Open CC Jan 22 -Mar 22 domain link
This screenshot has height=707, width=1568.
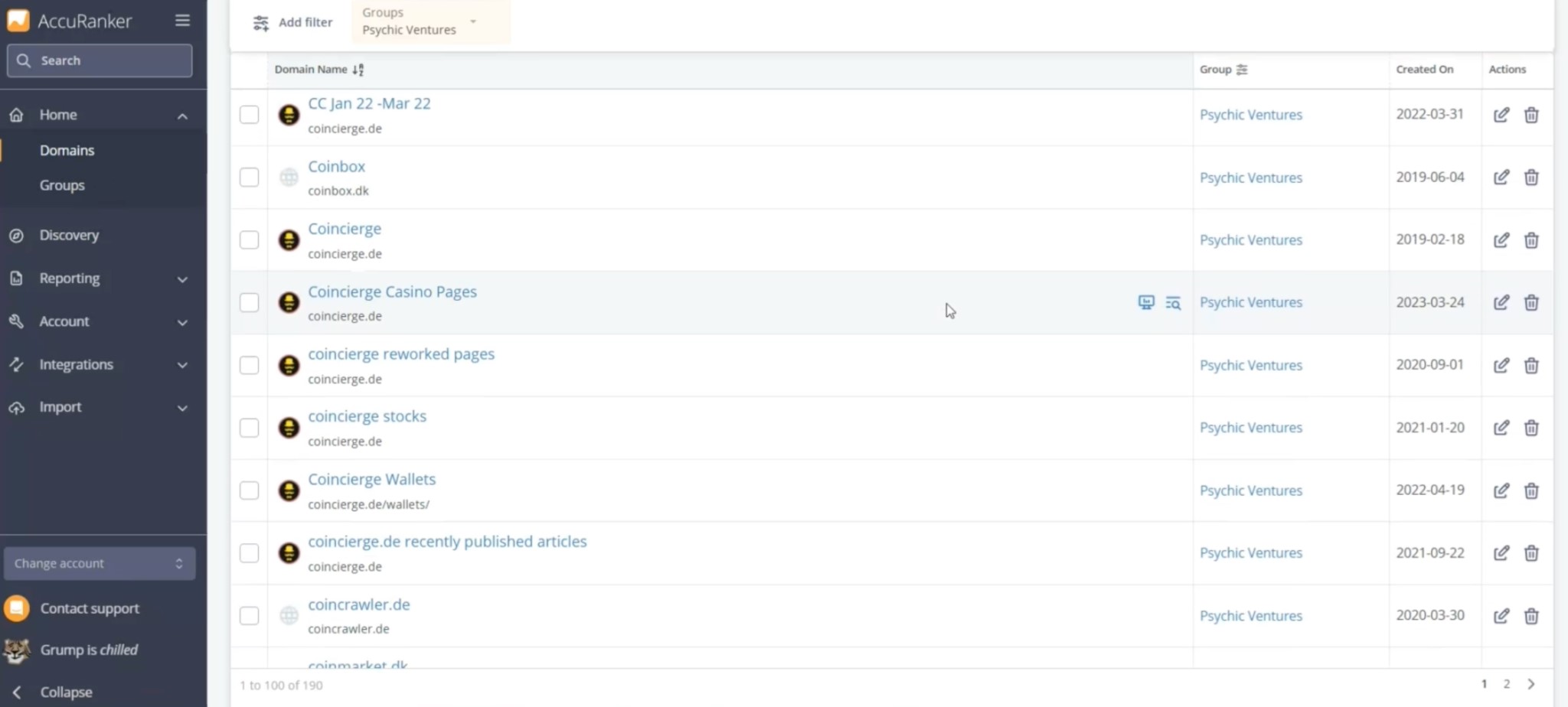[x=369, y=103]
